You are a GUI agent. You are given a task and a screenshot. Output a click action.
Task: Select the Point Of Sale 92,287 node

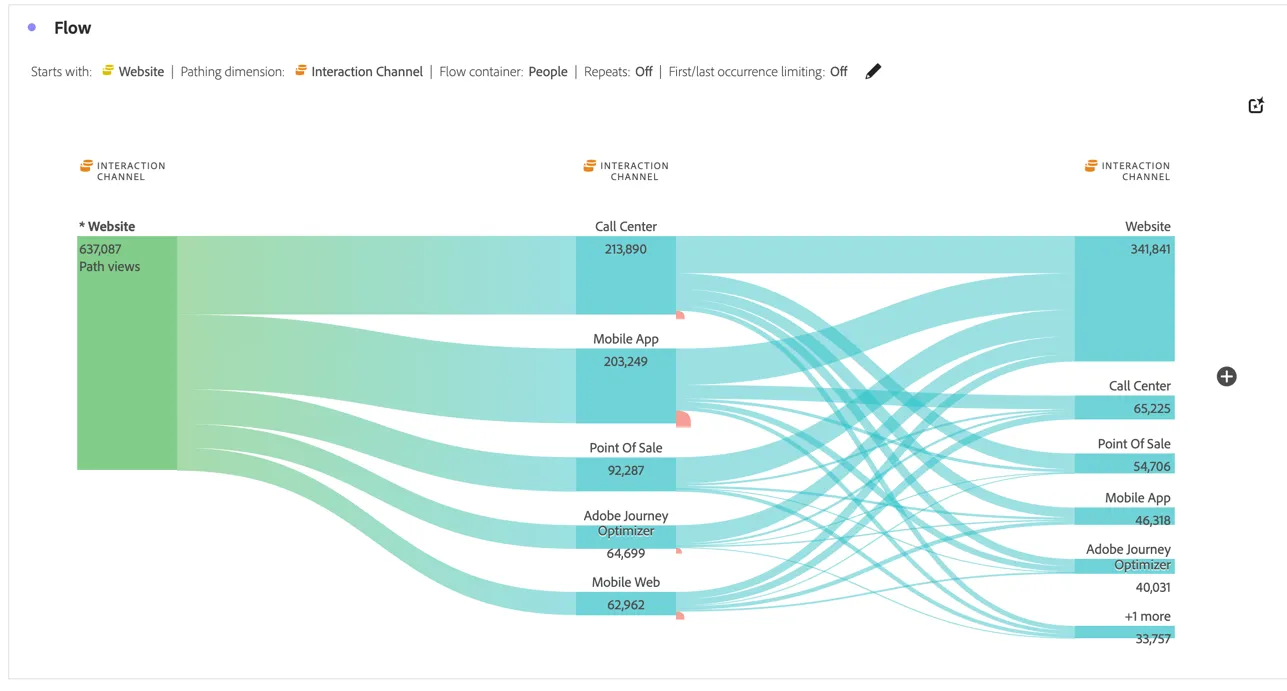[626, 474]
